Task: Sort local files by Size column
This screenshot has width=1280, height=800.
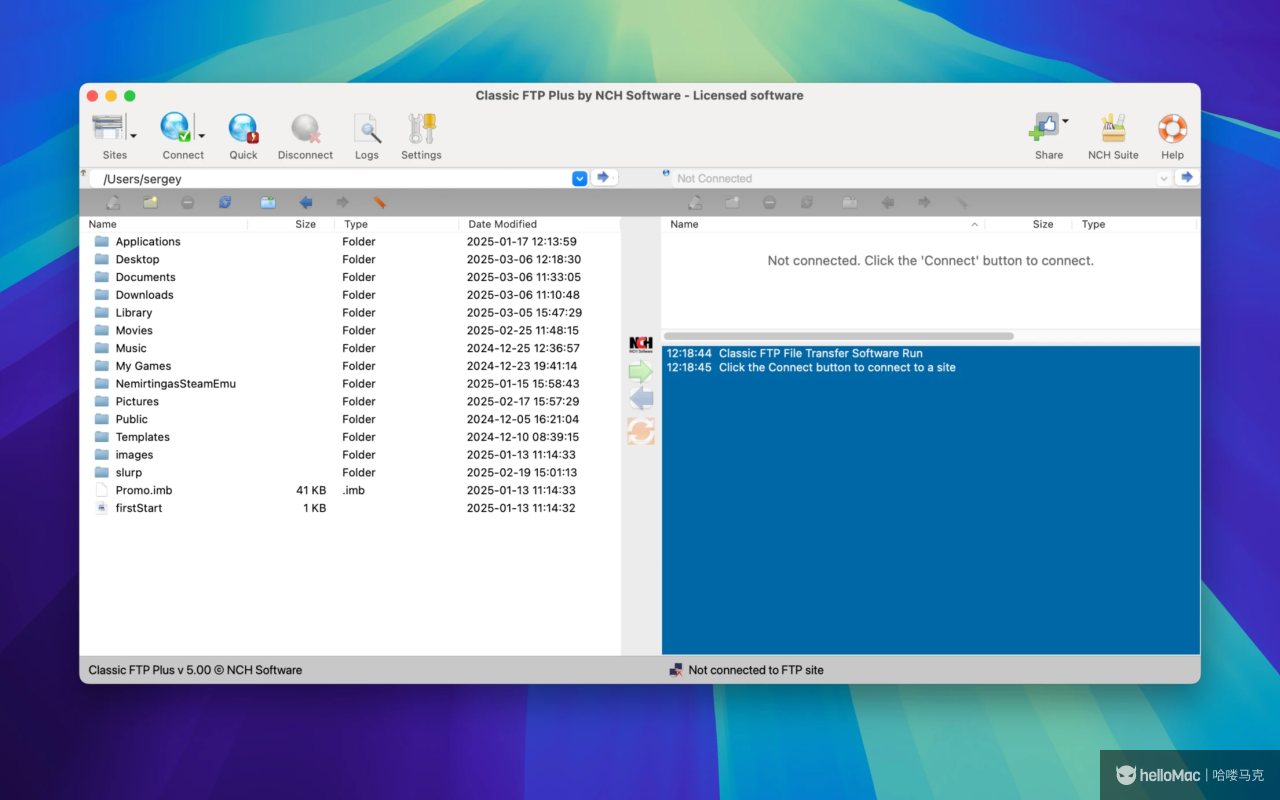Action: 291,224
